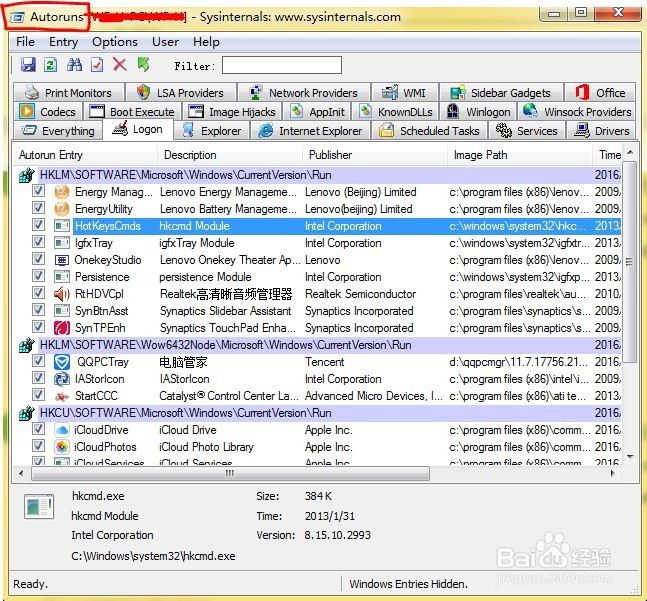Click the EnergyUtility entry icon
This screenshot has width=647, height=601.
pyautogui.click(x=62, y=209)
